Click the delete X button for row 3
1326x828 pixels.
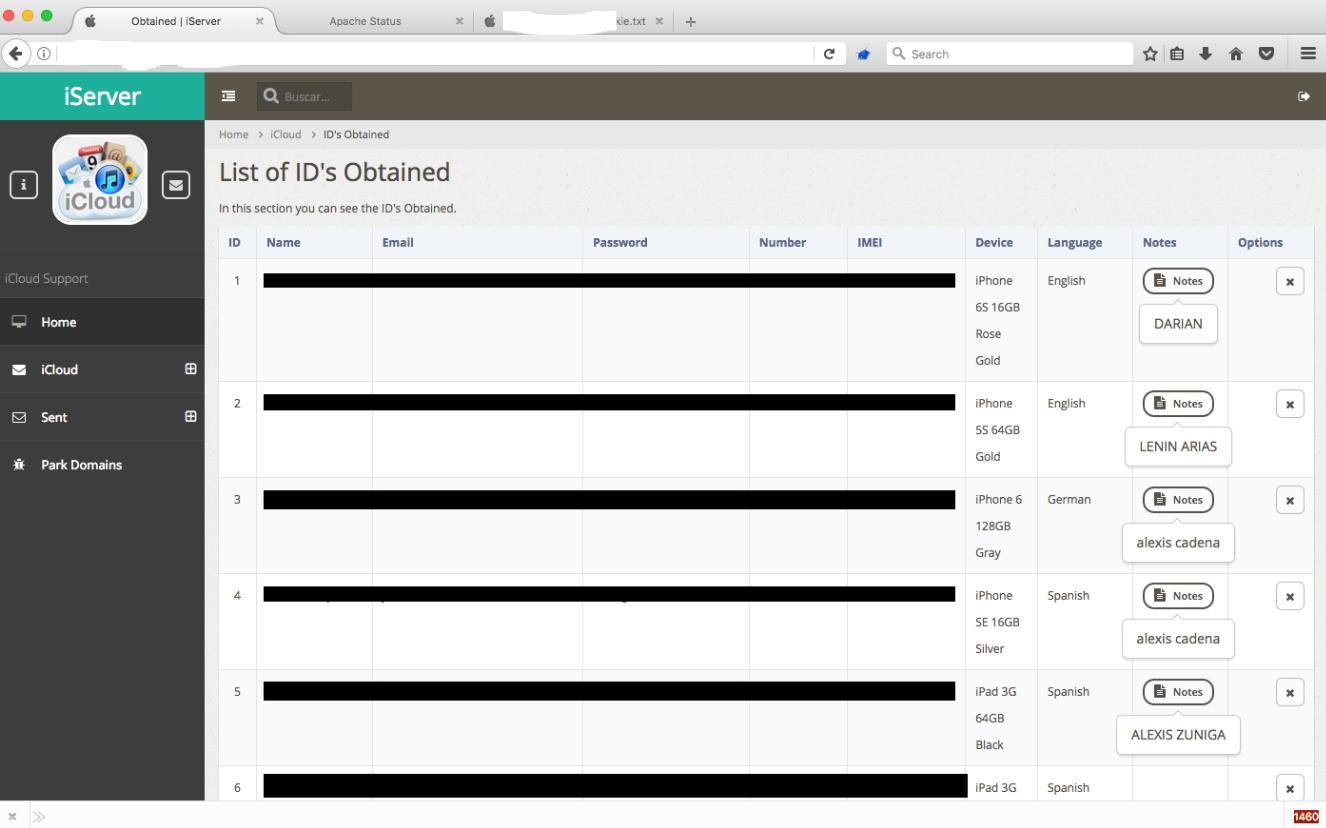point(1289,500)
